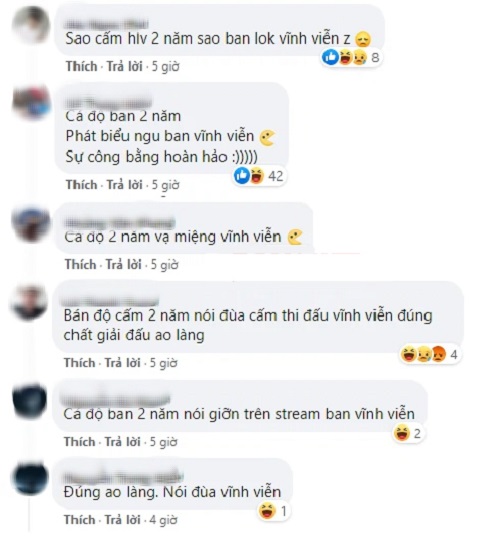The width and height of the screenshot is (500, 550).
Task: Open reactions on the 'Sao cấm hlv' comment
Action: pyautogui.click(x=351, y=58)
